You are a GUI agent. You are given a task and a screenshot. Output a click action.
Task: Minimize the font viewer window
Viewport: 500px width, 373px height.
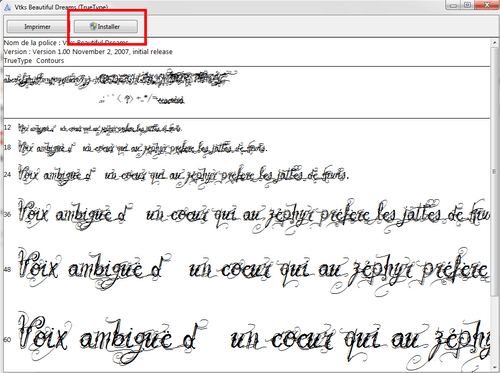[453, 5]
